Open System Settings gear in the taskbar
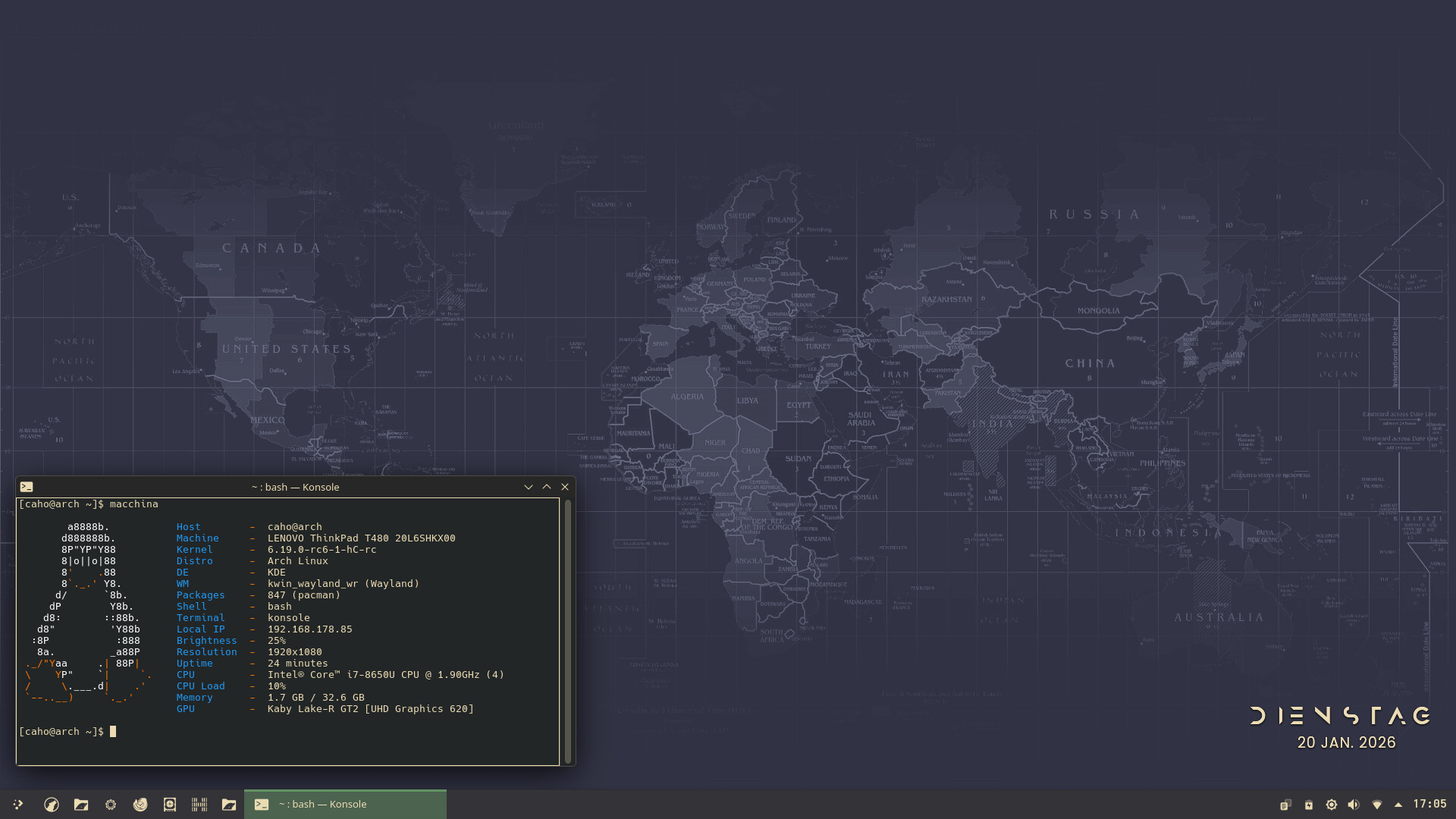 [111, 805]
